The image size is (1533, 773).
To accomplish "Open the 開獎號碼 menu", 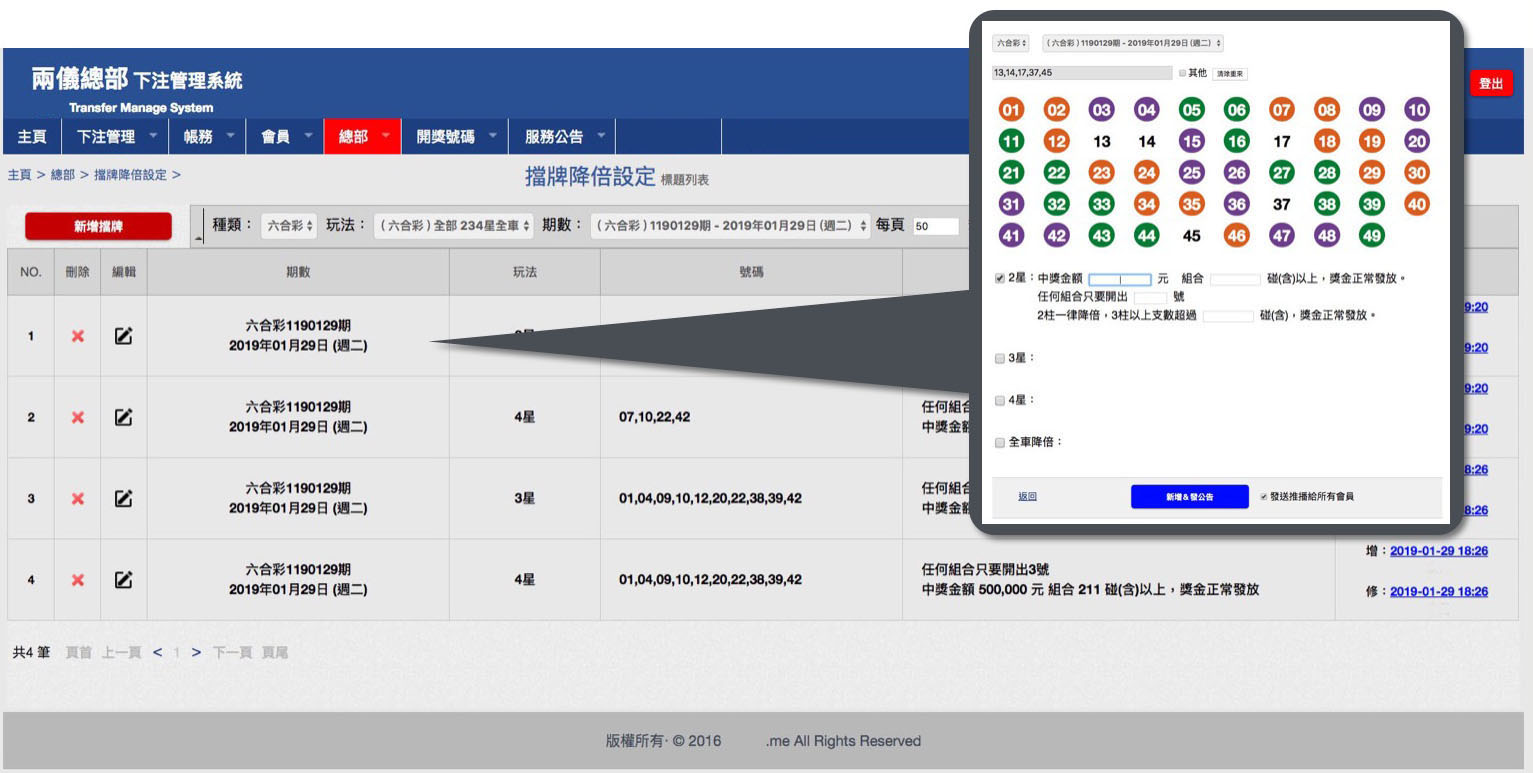I will (451, 137).
